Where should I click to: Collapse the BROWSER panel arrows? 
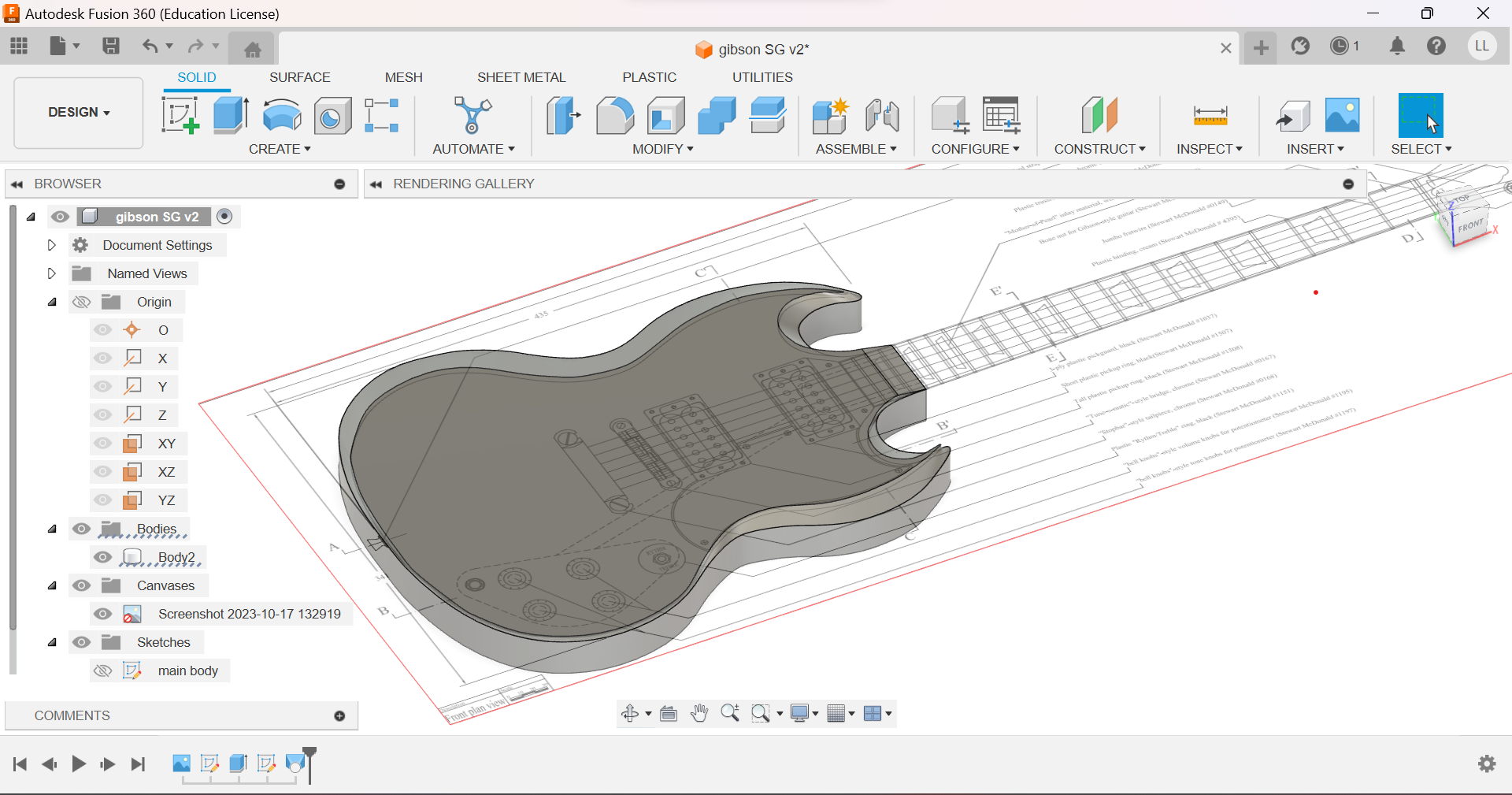pos(17,184)
